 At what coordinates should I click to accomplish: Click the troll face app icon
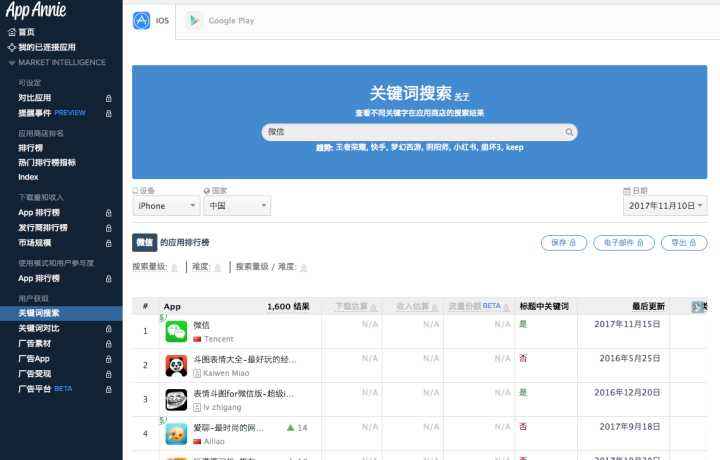pyautogui.click(x=176, y=400)
